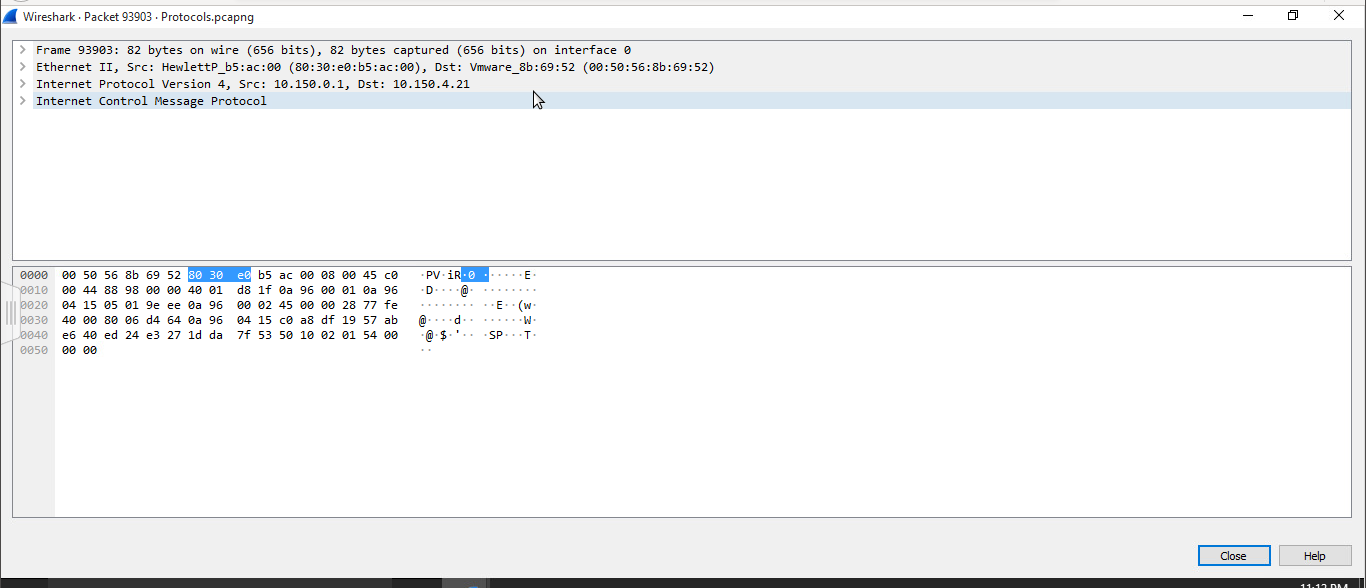The image size is (1366, 588).
Task: Expand the Internet Control Message Protocol section
Action: [22, 100]
